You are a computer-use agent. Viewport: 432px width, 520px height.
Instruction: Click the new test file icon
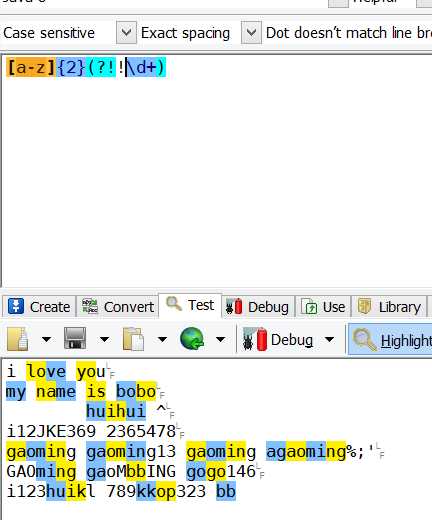[18, 339]
